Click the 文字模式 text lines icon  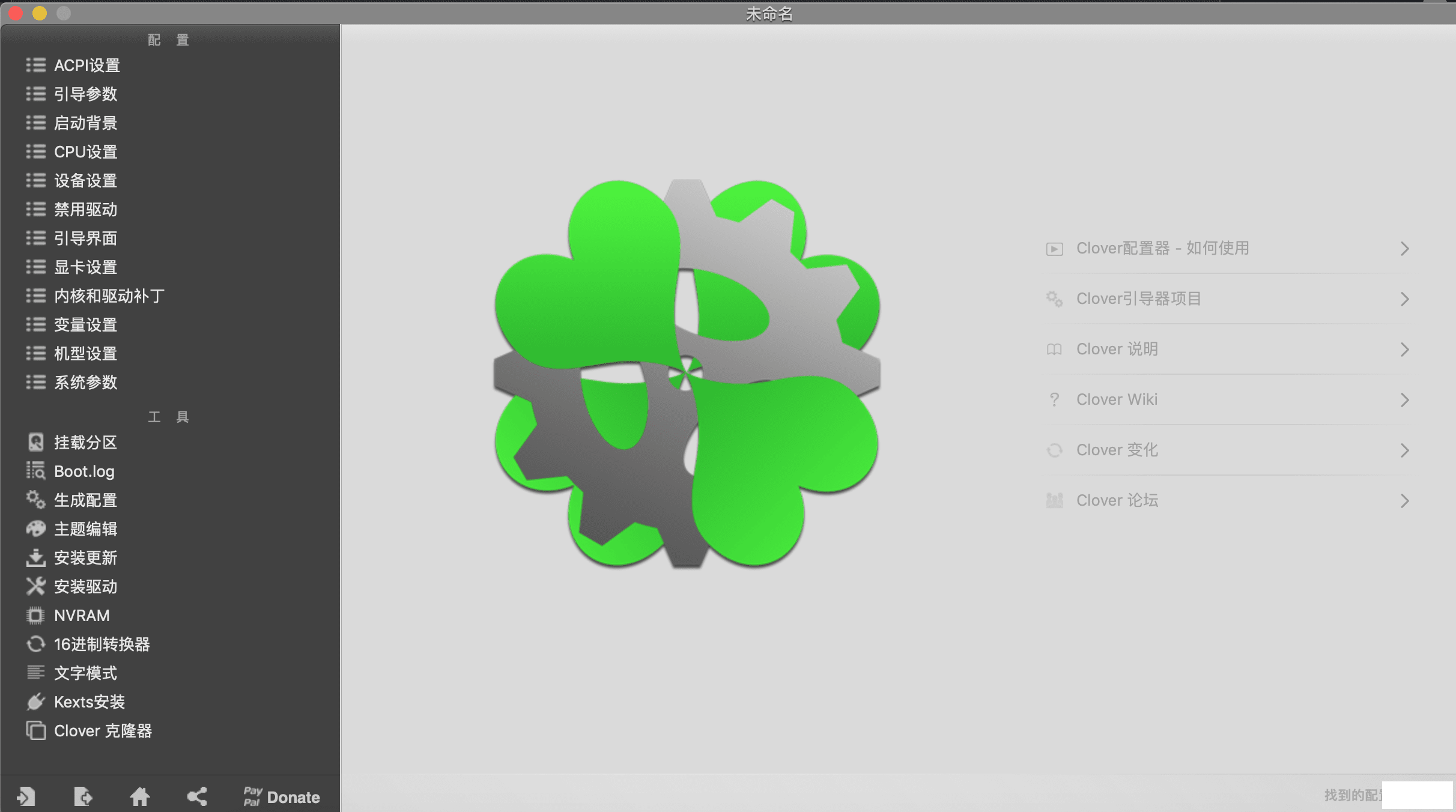pyautogui.click(x=36, y=673)
